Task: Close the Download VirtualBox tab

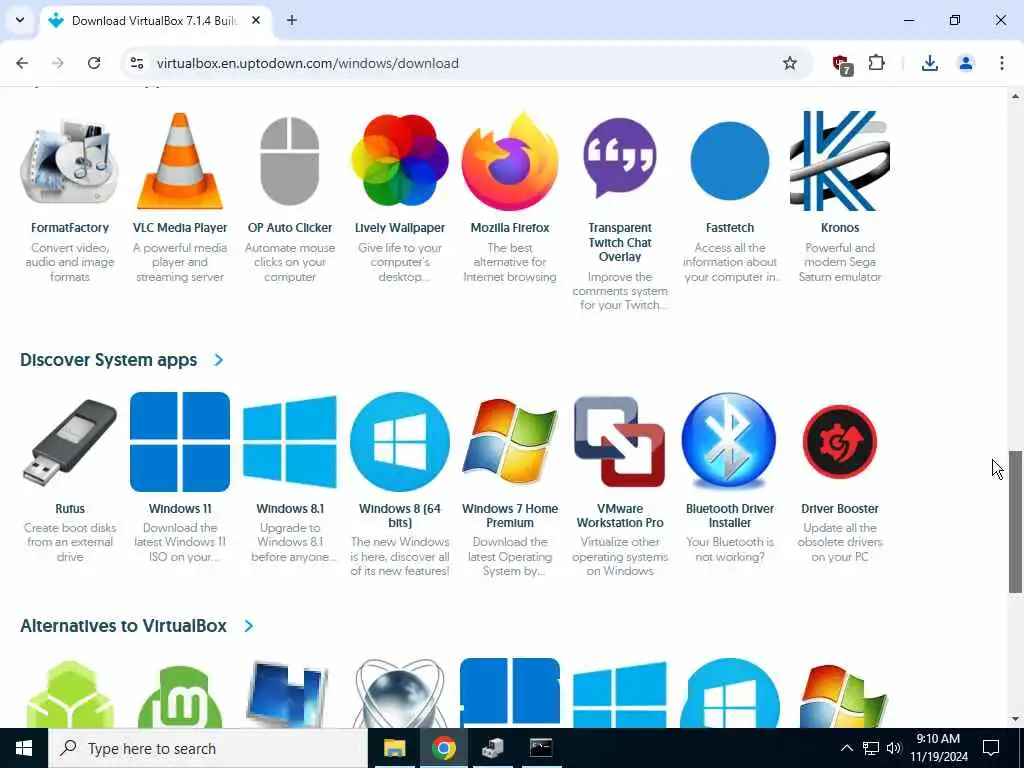Action: coord(256,21)
